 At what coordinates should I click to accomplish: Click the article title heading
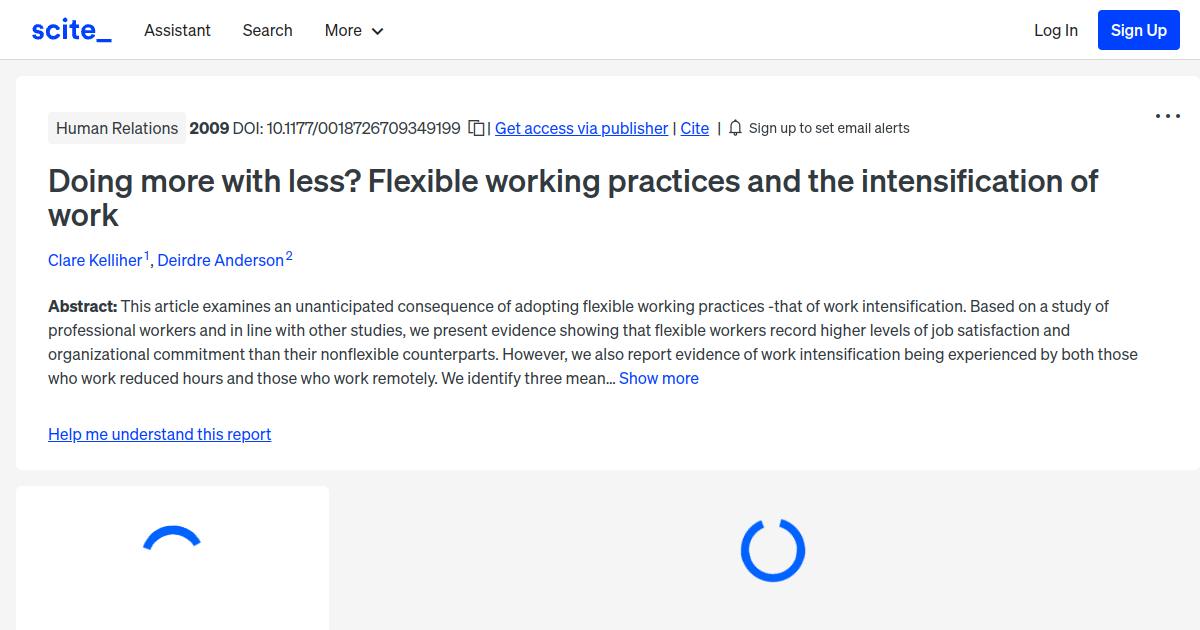pyautogui.click(x=573, y=197)
